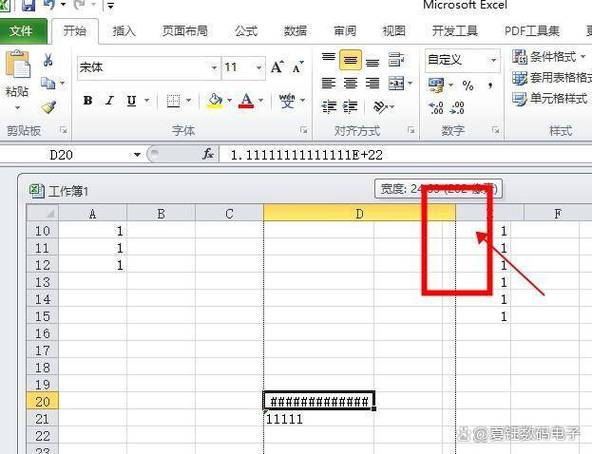Toggle middle vertical alignment
The height and width of the screenshot is (454, 592).
pos(350,60)
